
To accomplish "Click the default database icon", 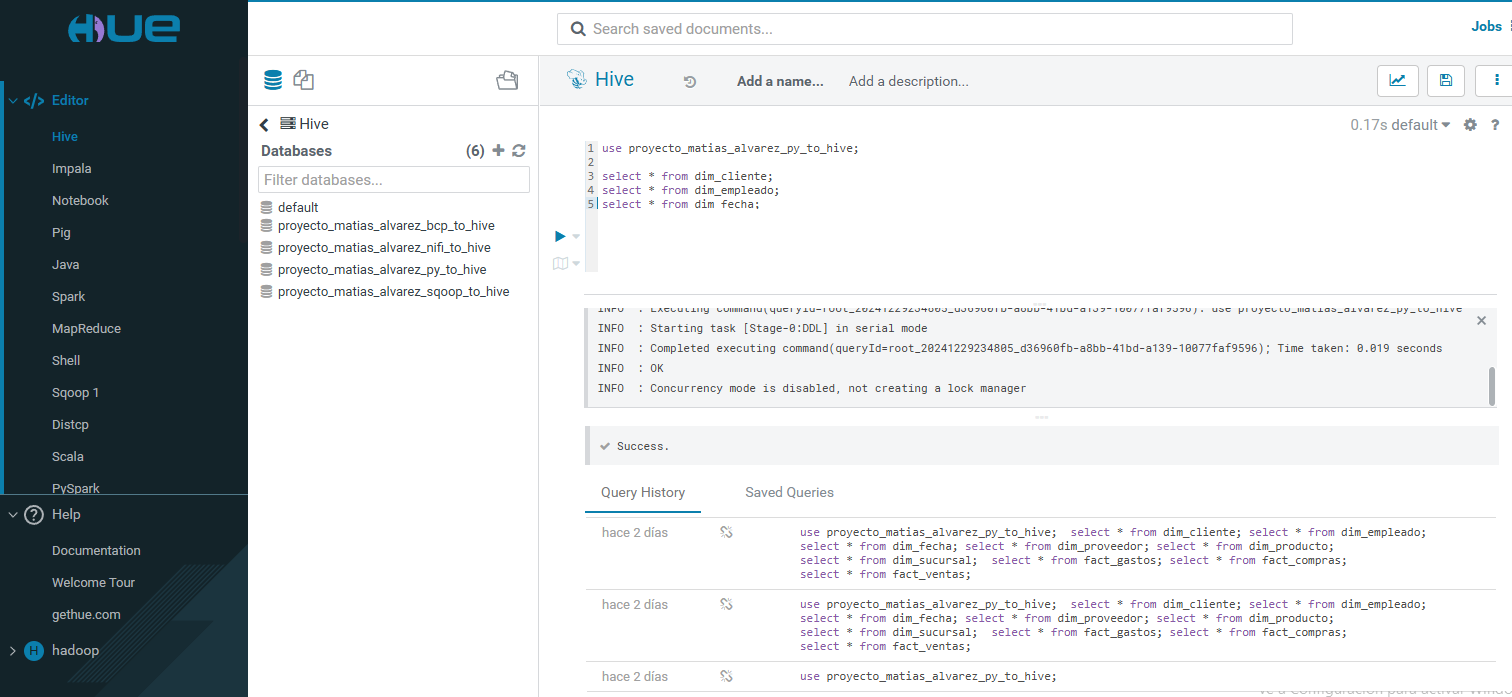I will [266, 208].
